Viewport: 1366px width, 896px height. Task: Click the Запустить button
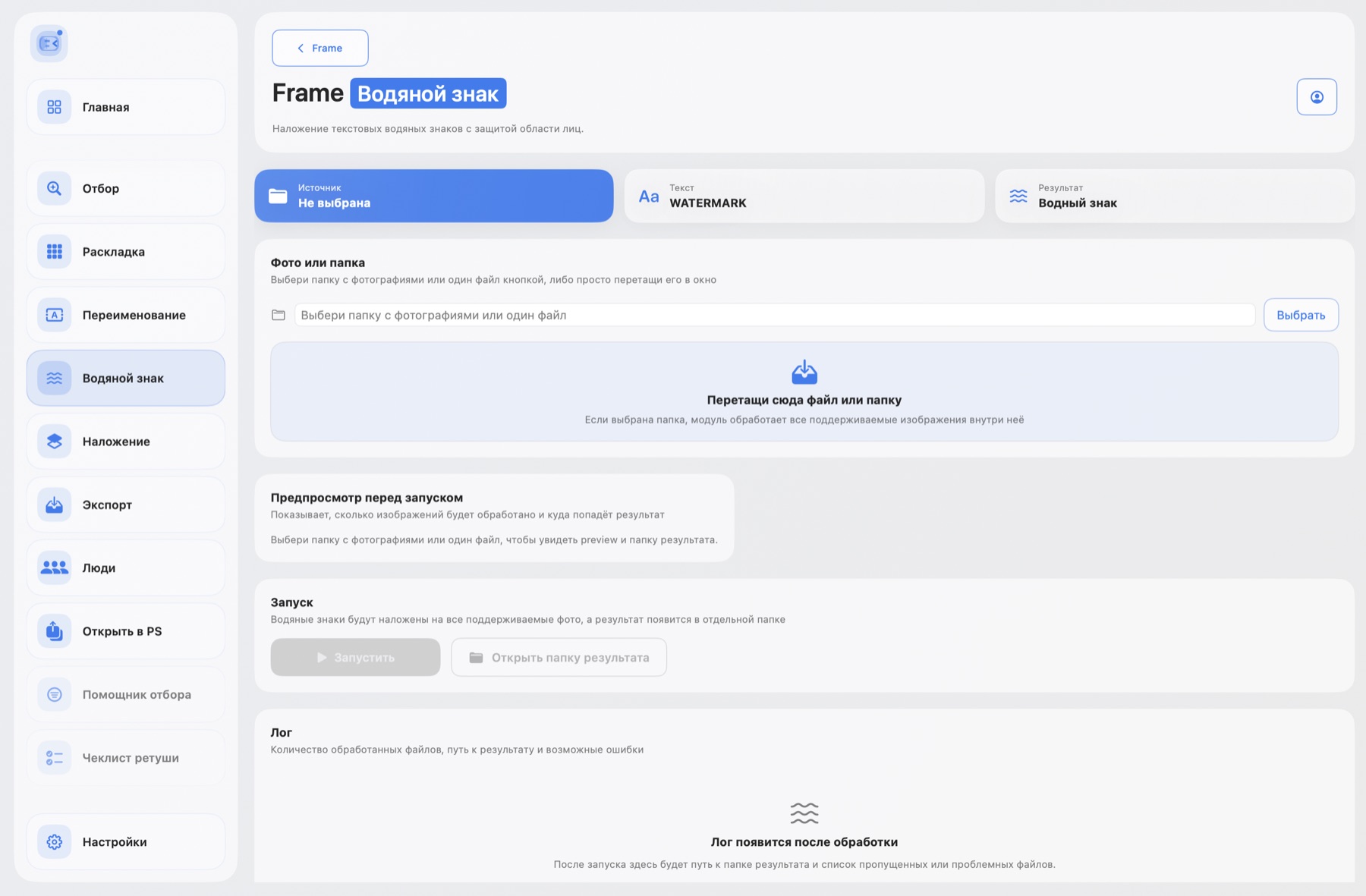pyautogui.click(x=355, y=657)
